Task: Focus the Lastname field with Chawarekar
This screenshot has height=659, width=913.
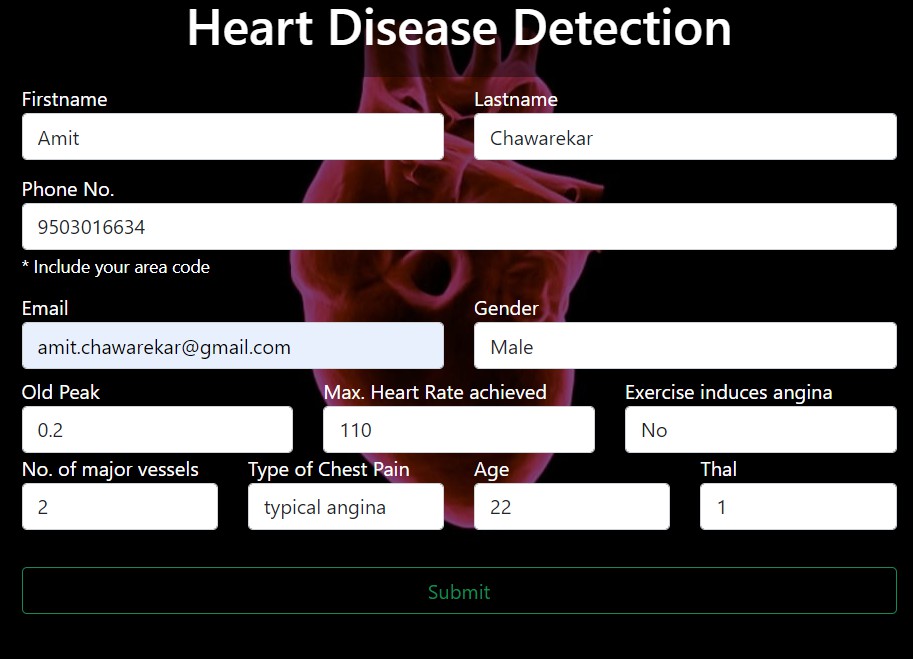Action: tap(685, 137)
